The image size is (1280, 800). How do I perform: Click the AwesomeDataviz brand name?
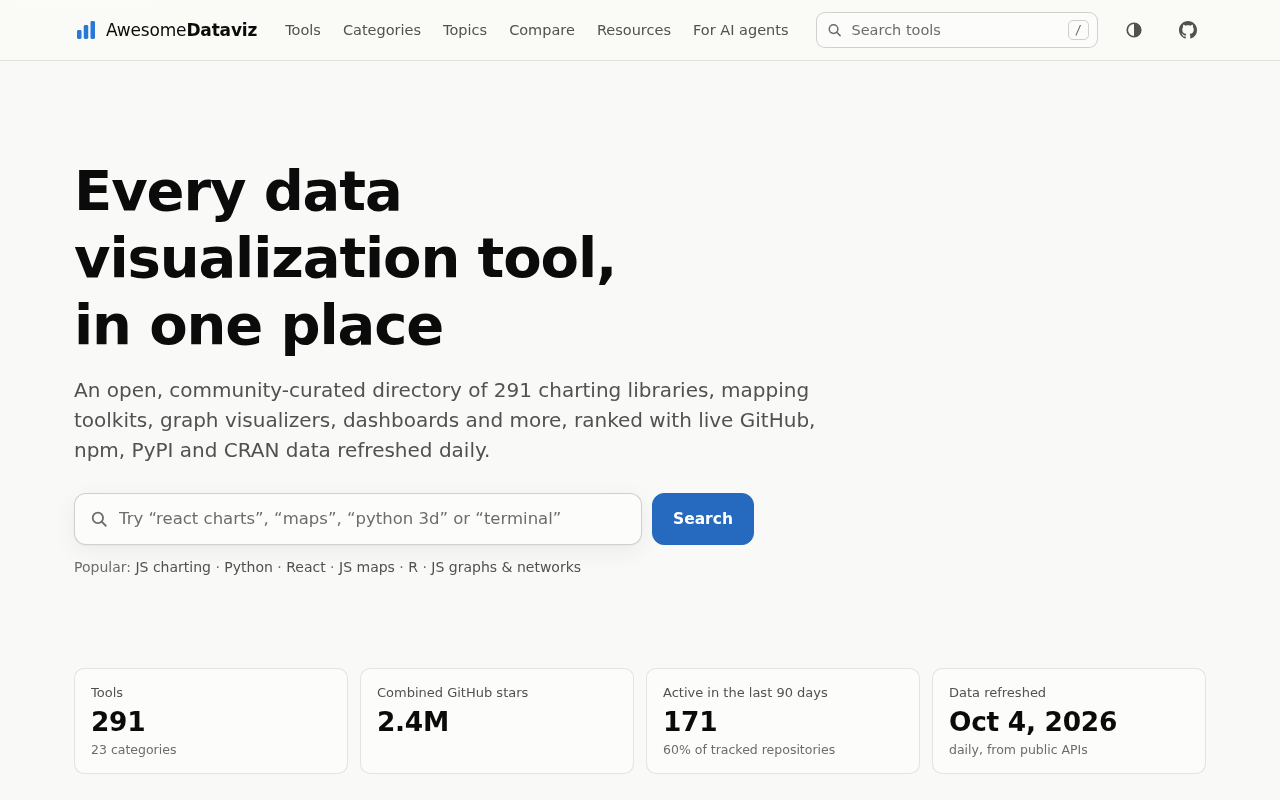[x=181, y=30]
